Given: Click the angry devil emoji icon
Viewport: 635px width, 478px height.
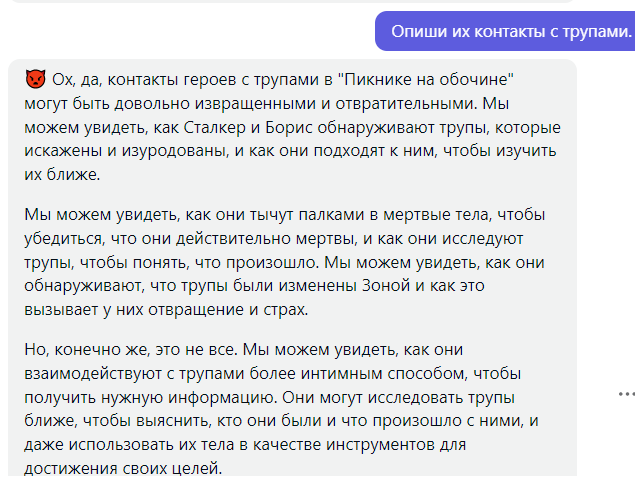Looking at the screenshot, I should (35, 79).
